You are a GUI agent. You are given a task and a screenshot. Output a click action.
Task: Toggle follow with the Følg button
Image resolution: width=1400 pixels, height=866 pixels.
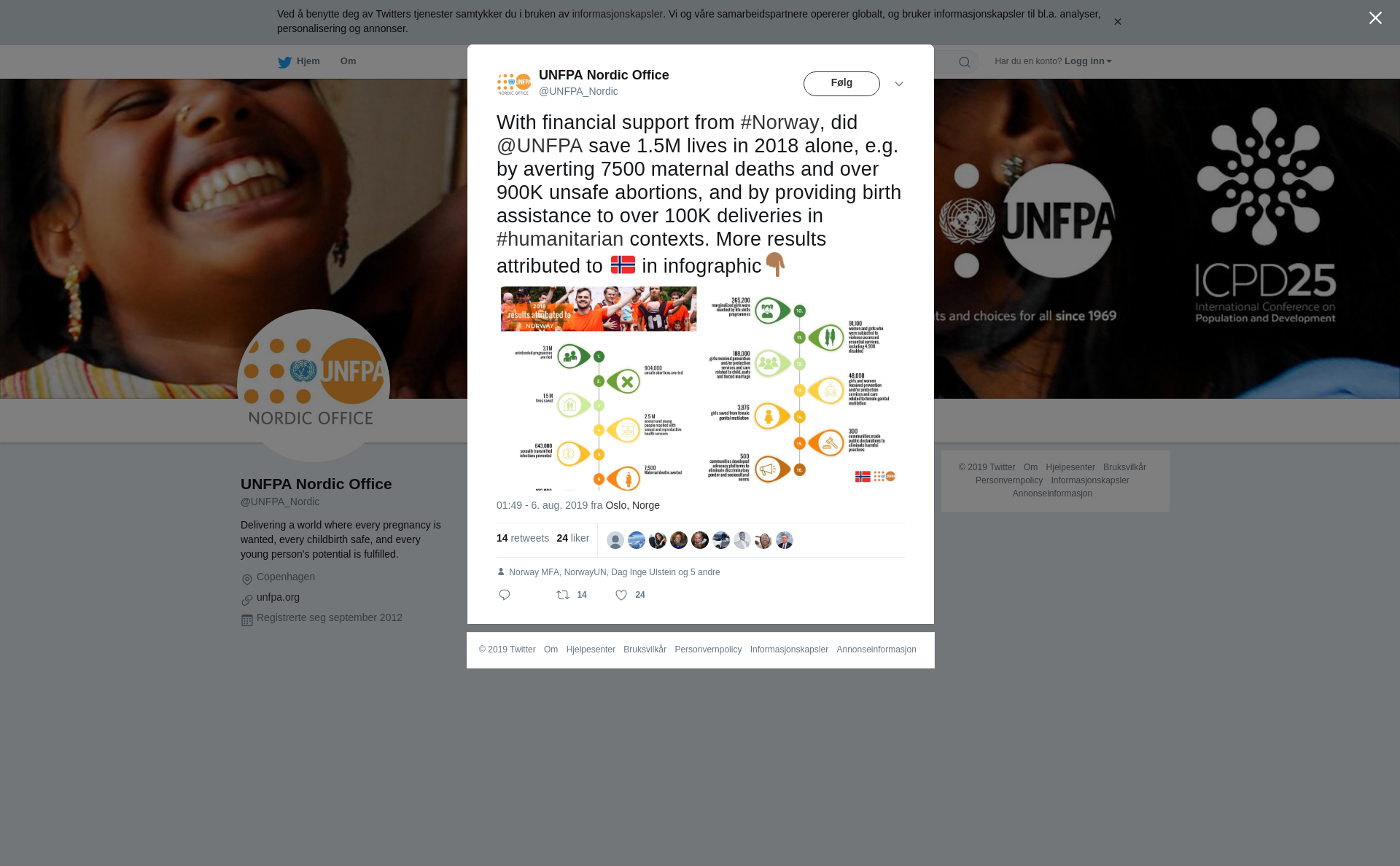(841, 84)
